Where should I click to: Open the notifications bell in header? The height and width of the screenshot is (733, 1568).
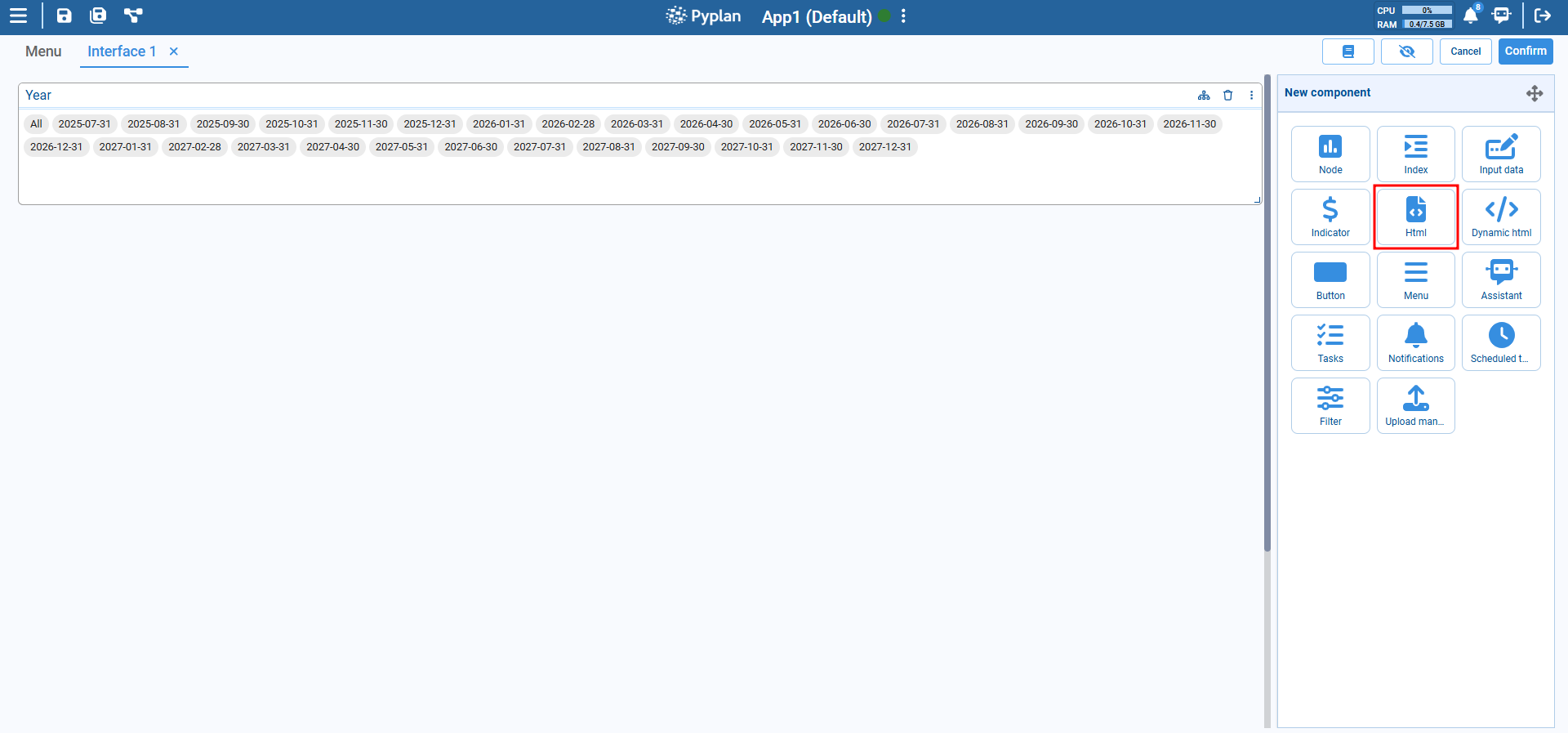(1470, 16)
